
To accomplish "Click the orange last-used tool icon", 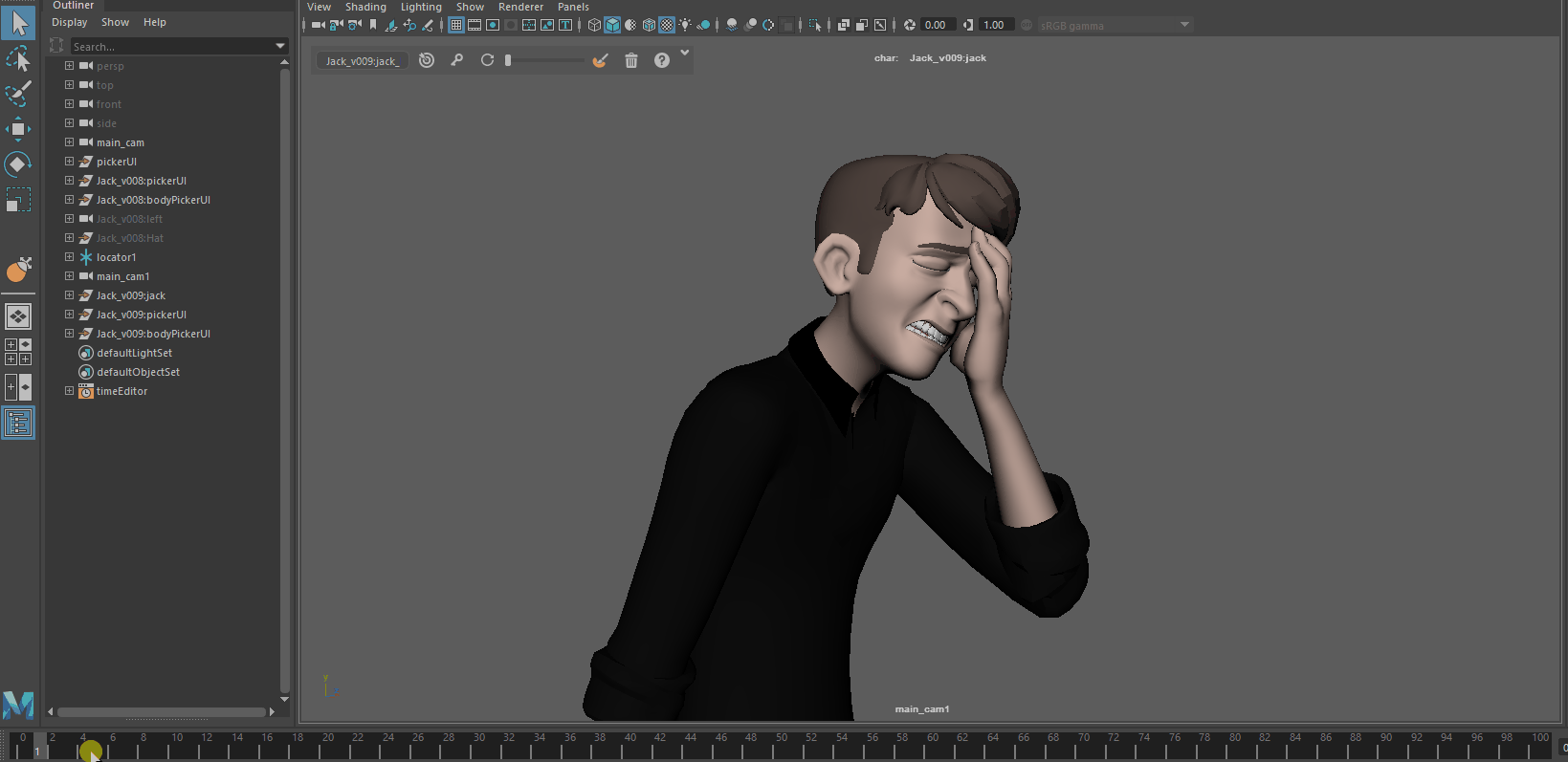I will click(x=18, y=271).
